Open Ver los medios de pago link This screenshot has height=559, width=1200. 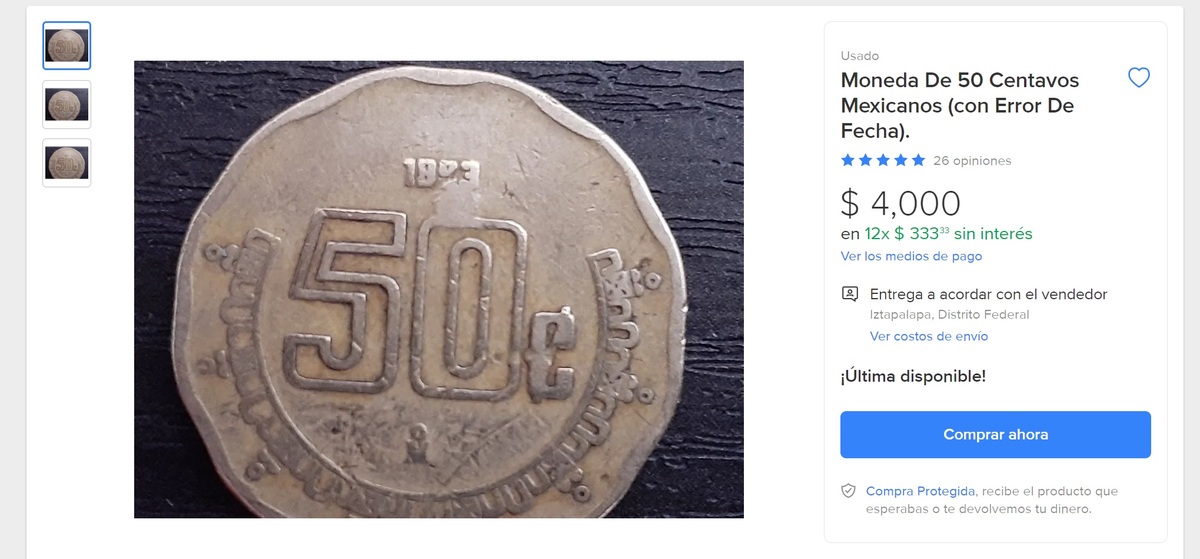911,257
